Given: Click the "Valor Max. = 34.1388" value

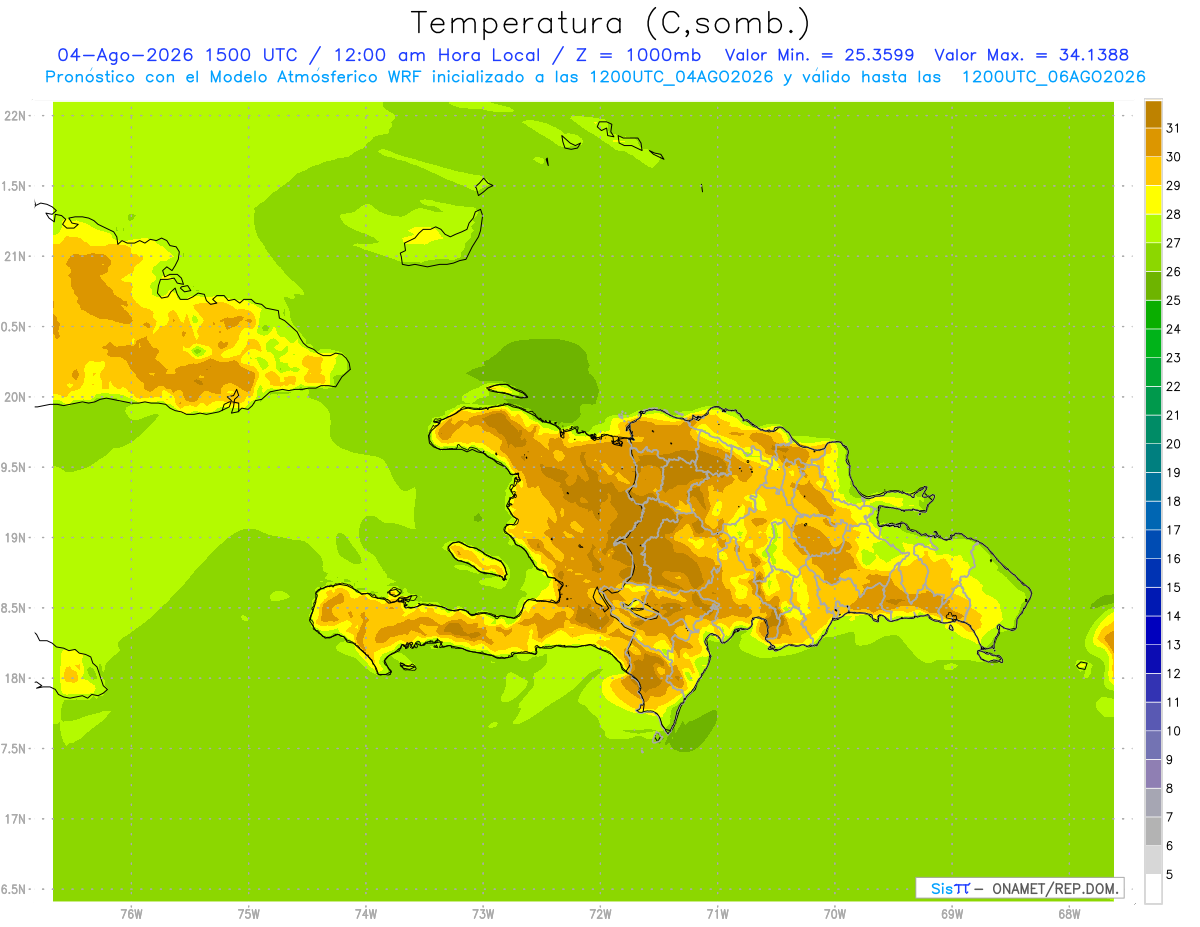Looking at the screenshot, I should tap(1032, 55).
